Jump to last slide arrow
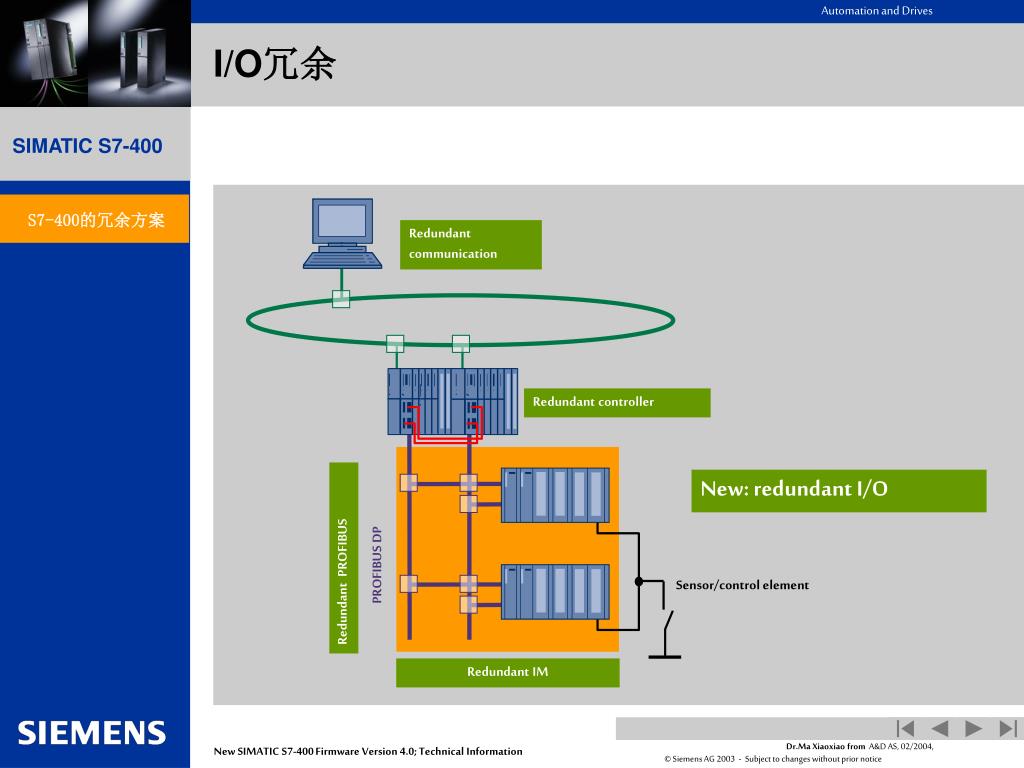The height and width of the screenshot is (768, 1024). 1008,728
